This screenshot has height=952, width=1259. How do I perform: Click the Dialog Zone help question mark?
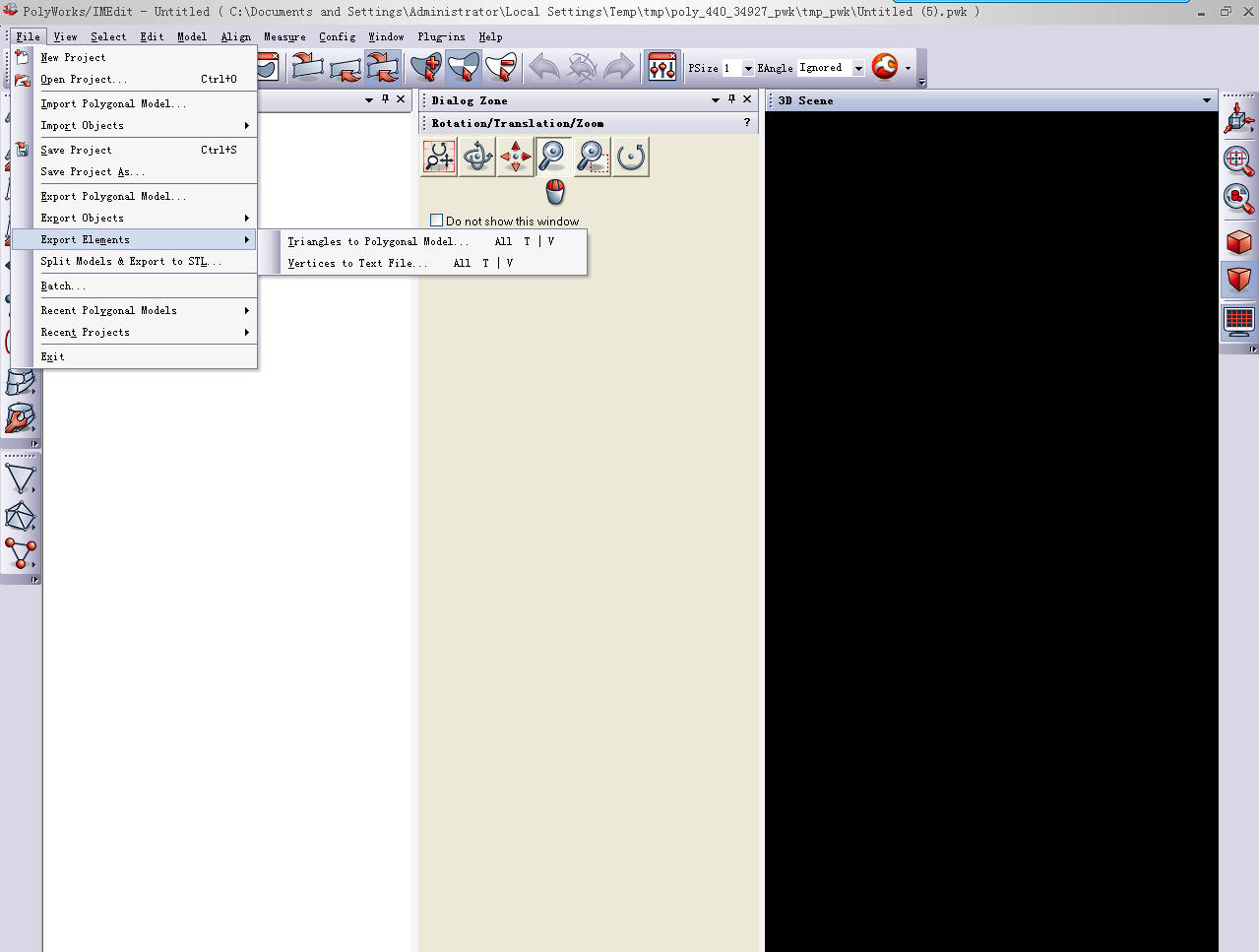pyautogui.click(x=747, y=123)
